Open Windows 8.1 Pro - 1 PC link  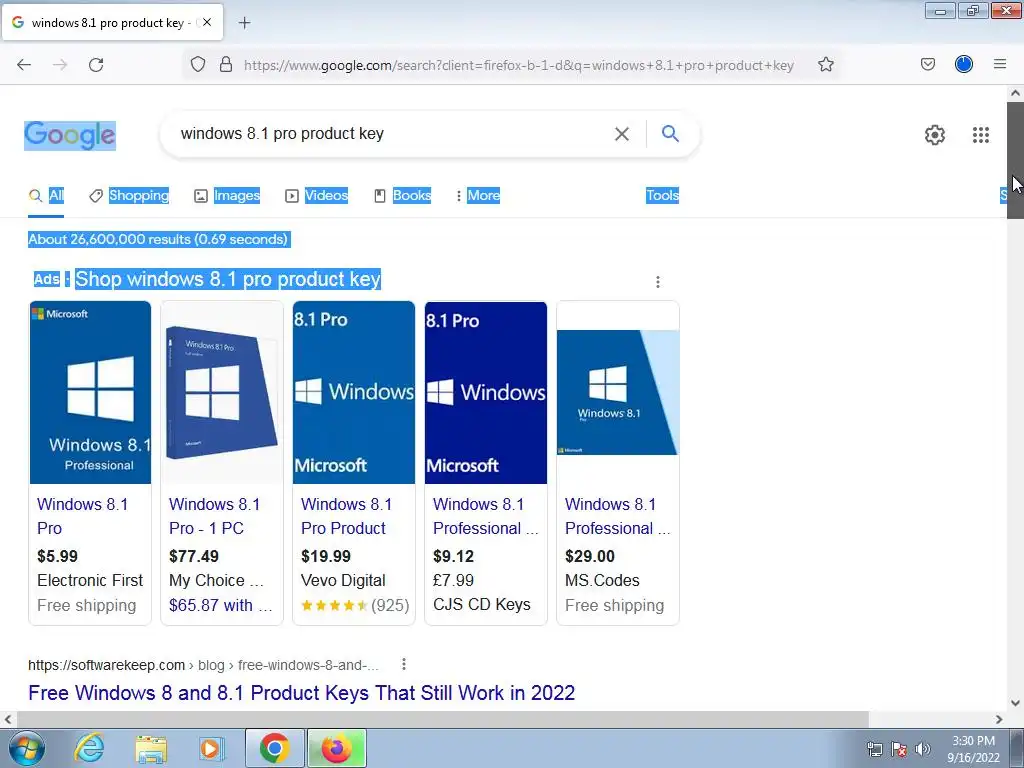click(x=214, y=516)
